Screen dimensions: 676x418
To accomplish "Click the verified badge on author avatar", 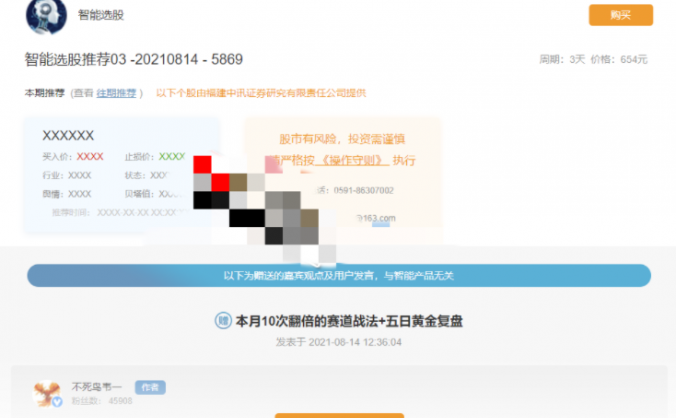I will pos(57,402).
